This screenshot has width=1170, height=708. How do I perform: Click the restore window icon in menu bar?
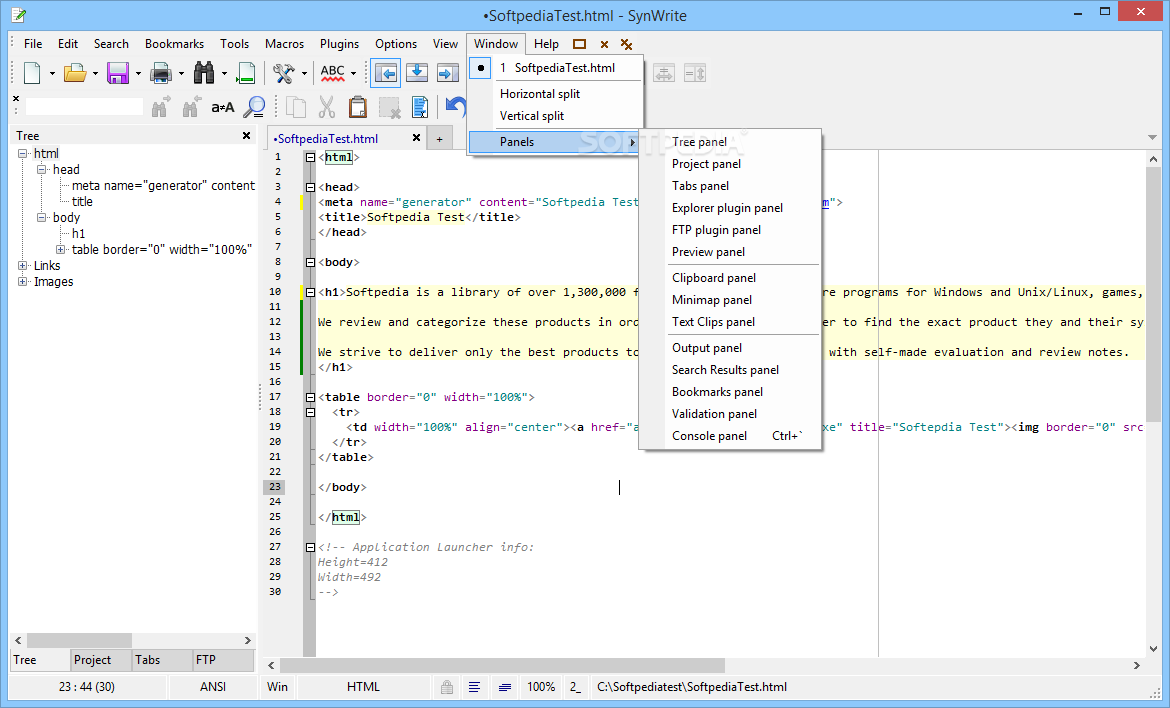(x=579, y=44)
